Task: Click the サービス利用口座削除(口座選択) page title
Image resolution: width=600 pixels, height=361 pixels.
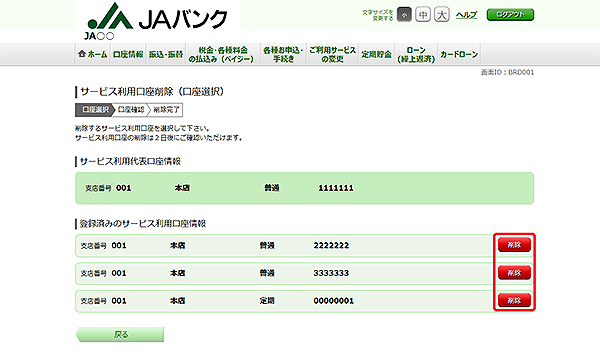Action: coord(152,92)
